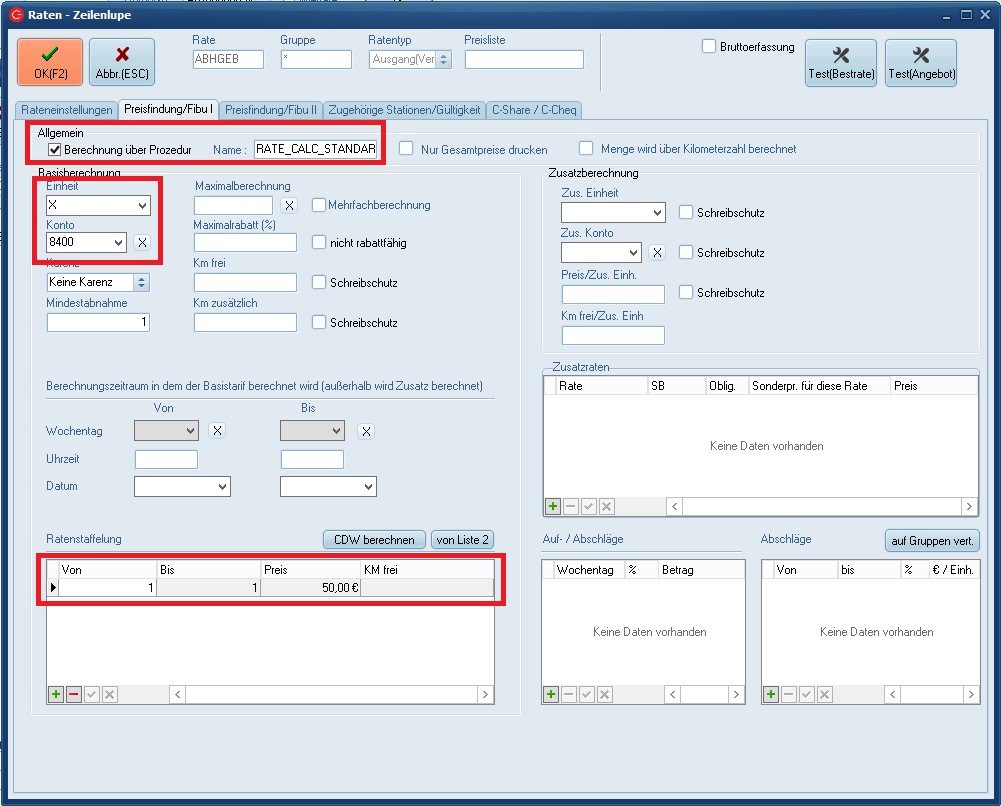Delete the Ratenstaffelung row with red minus
The height and width of the screenshot is (806, 1001).
tap(74, 694)
